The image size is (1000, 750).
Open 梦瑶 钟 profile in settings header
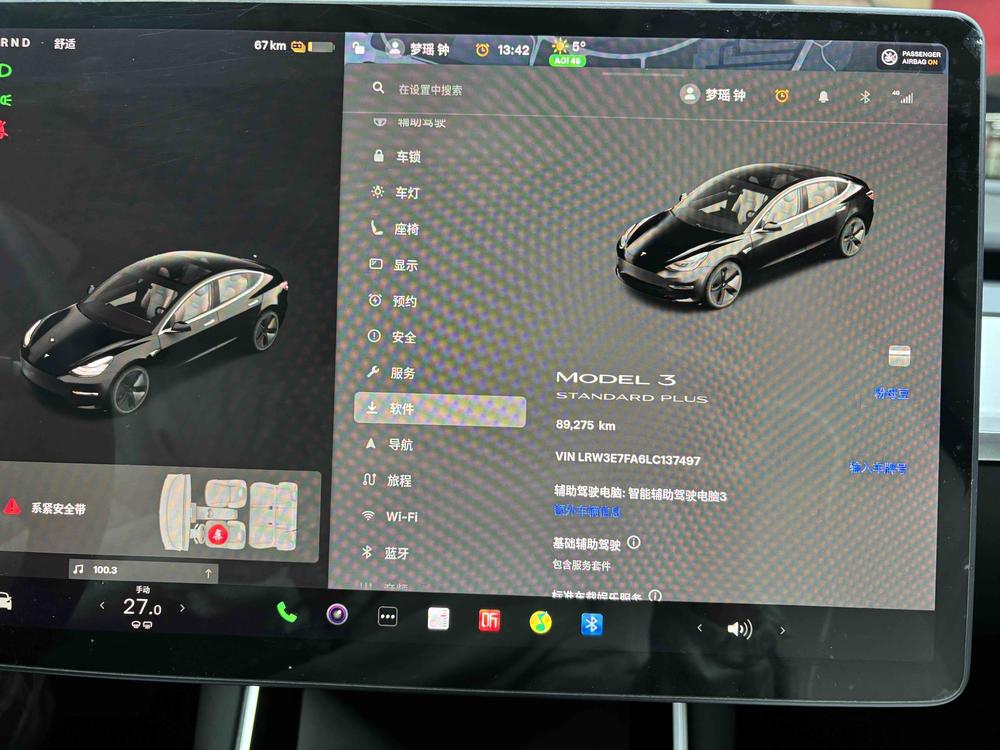(x=714, y=94)
